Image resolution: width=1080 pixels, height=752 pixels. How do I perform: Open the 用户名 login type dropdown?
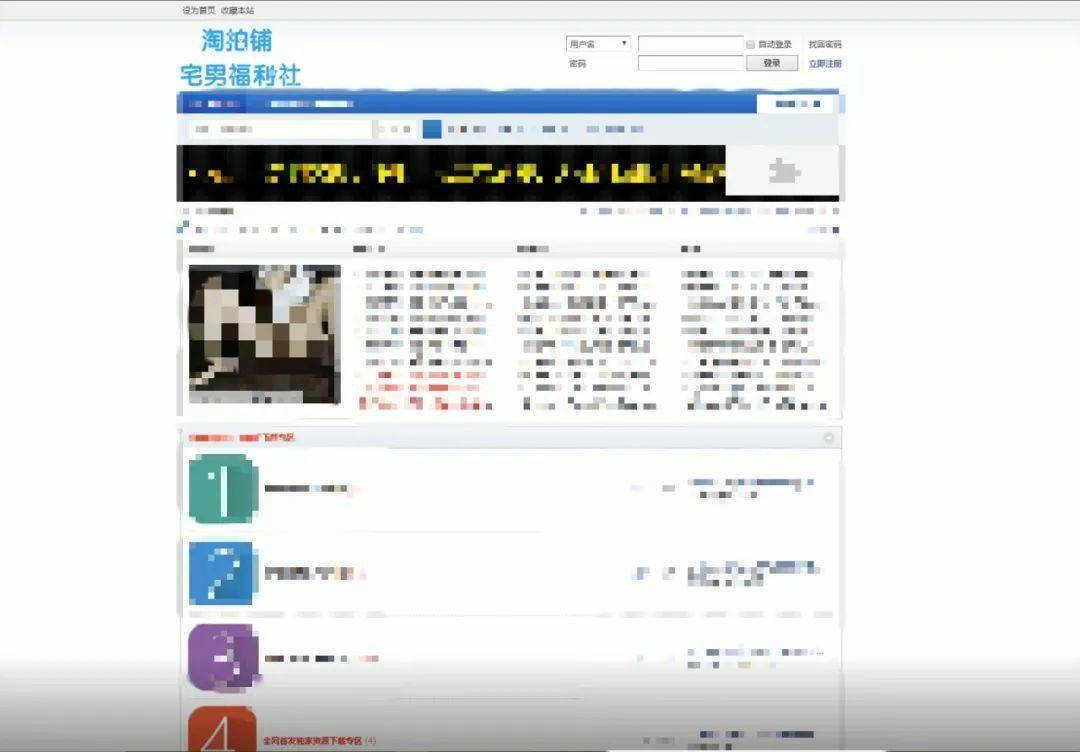(598, 43)
